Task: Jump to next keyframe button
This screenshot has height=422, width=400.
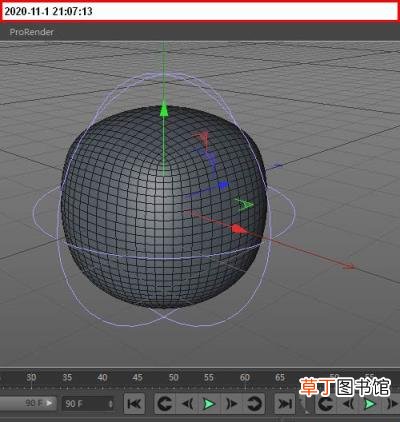Action: 254,404
